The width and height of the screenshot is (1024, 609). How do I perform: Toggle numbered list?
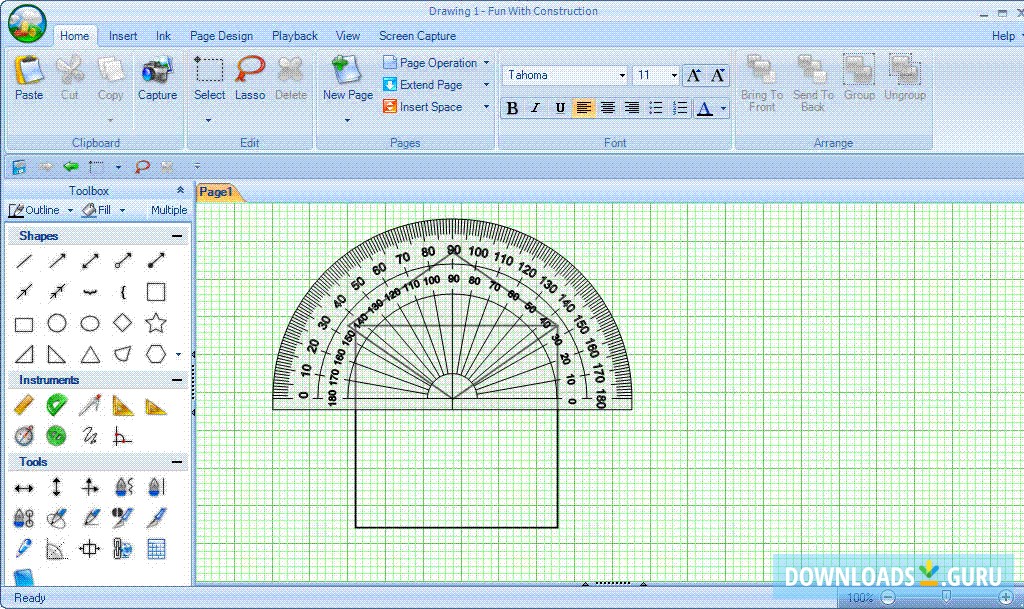click(680, 108)
